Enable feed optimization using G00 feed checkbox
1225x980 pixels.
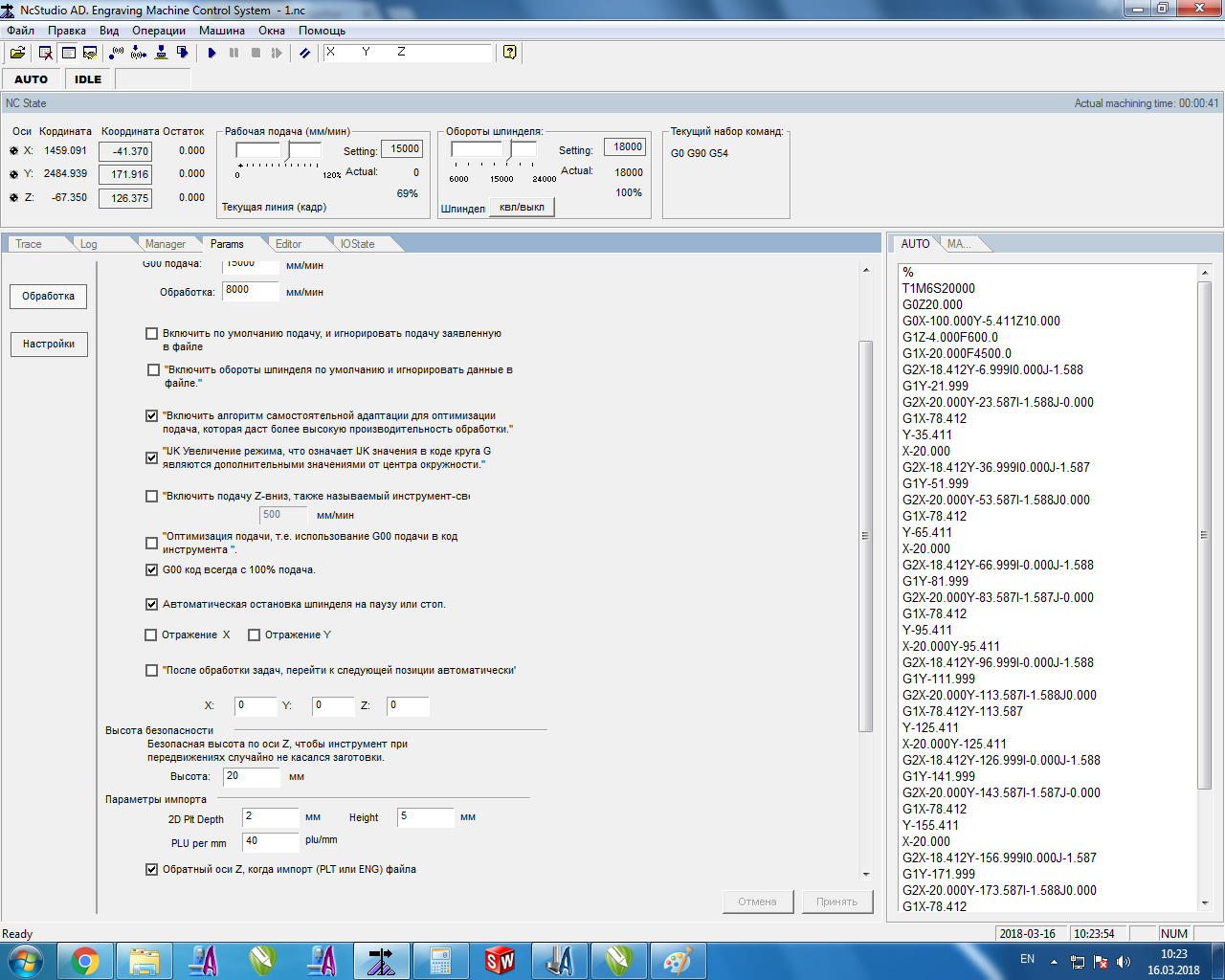click(x=151, y=544)
